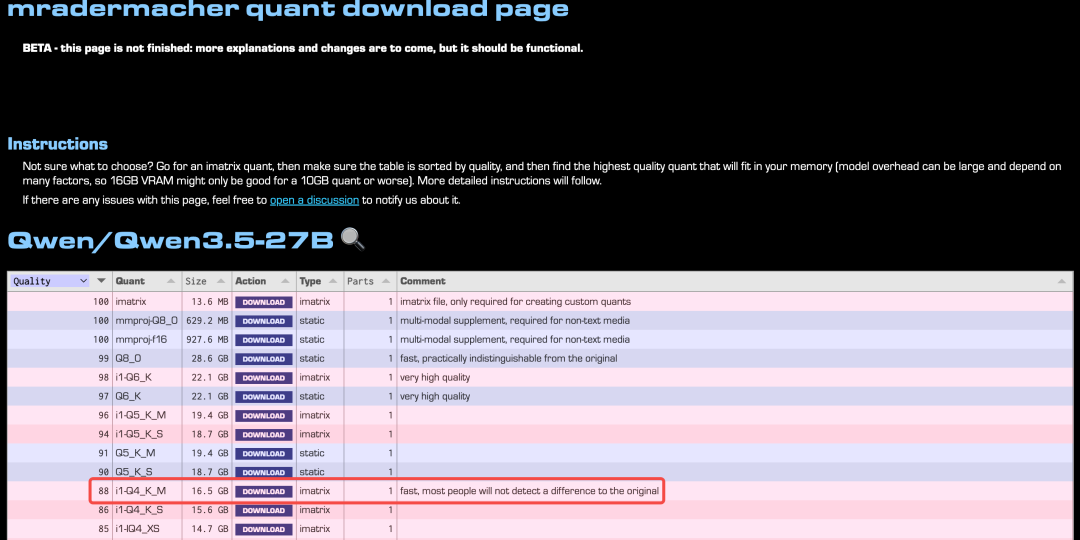The image size is (1080, 540).
Task: Download the mmproj-Q8_0 file
Action: 264,321
